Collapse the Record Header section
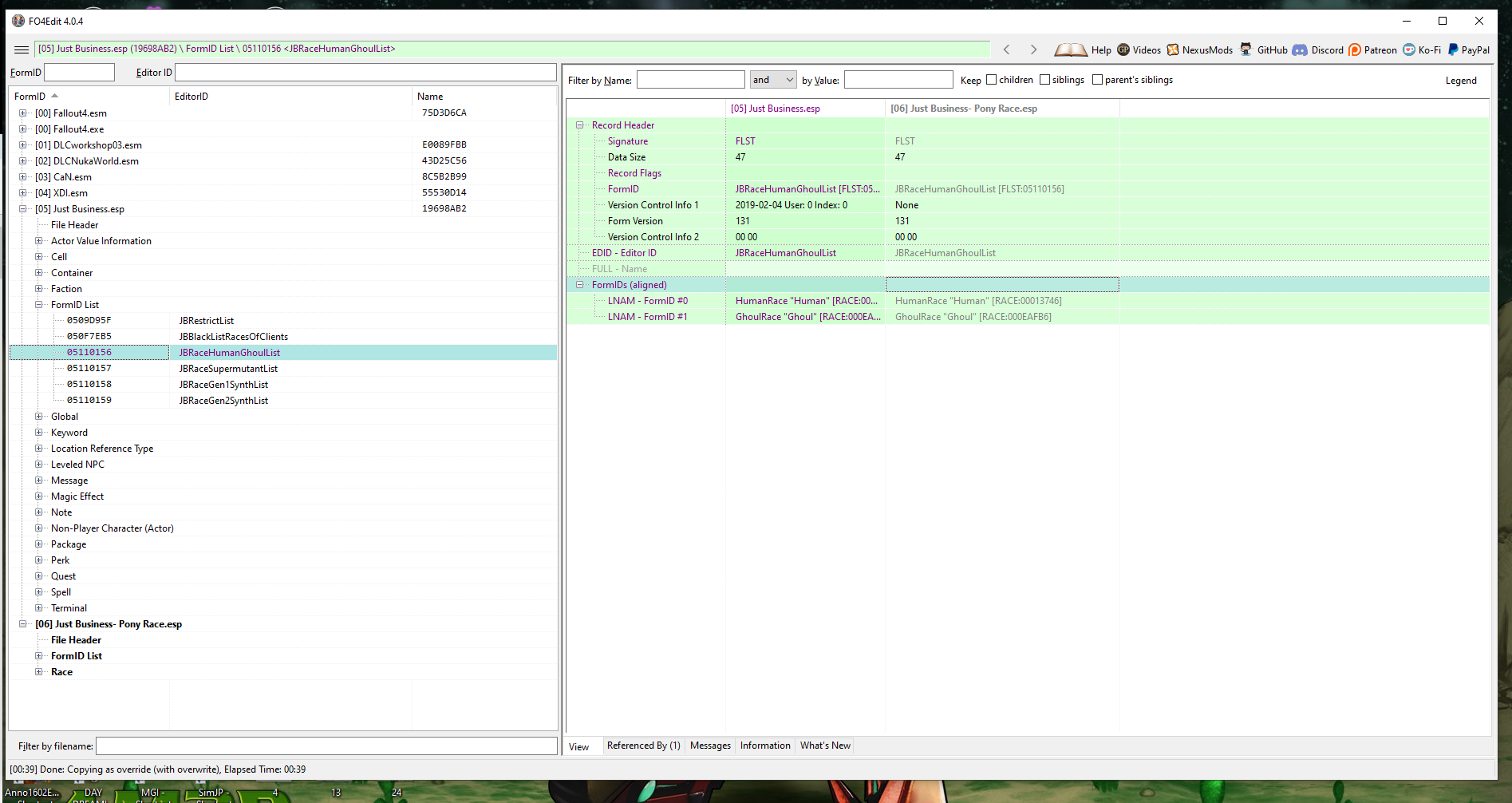 (580, 125)
